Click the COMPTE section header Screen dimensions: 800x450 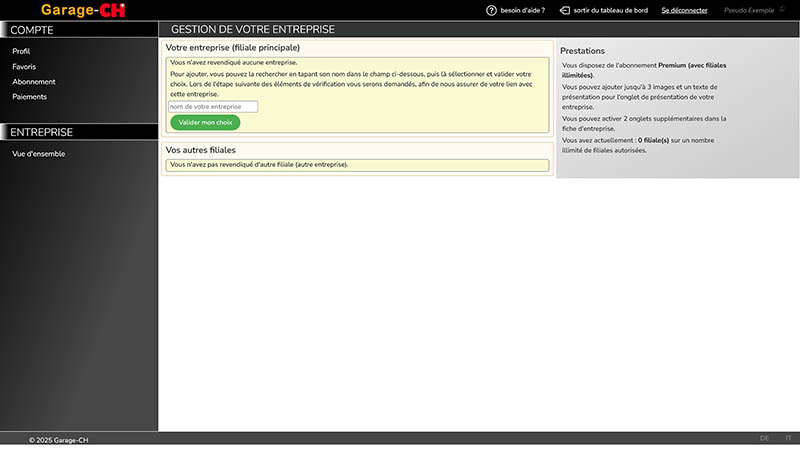pyautogui.click(x=79, y=30)
